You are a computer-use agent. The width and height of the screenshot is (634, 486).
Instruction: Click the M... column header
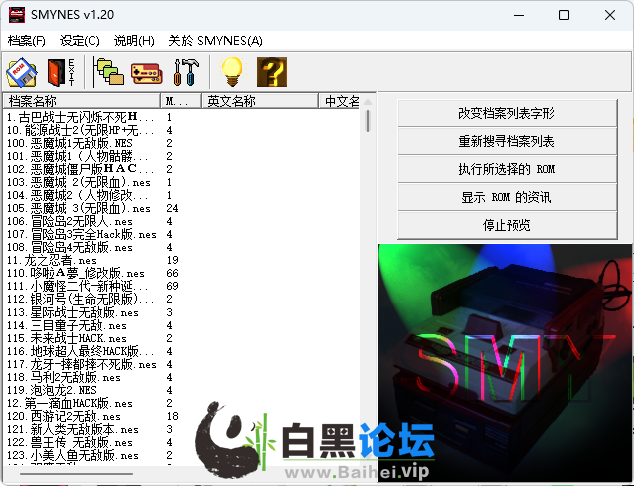[x=181, y=101]
